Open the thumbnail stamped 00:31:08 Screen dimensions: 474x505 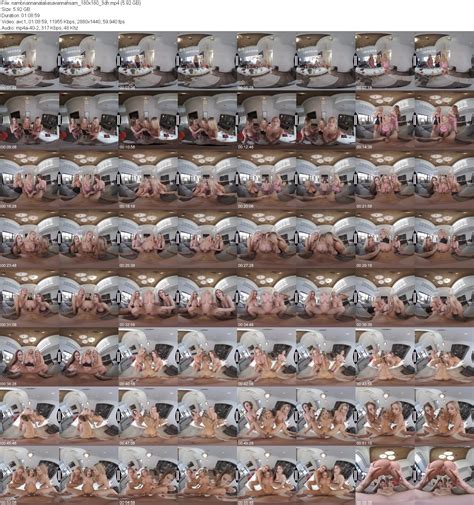tap(59, 298)
